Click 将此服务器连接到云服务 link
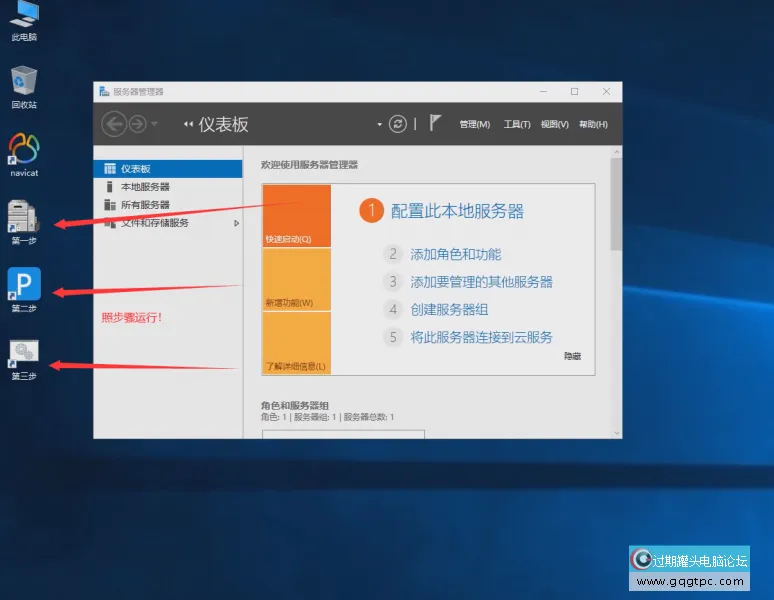 (x=481, y=337)
